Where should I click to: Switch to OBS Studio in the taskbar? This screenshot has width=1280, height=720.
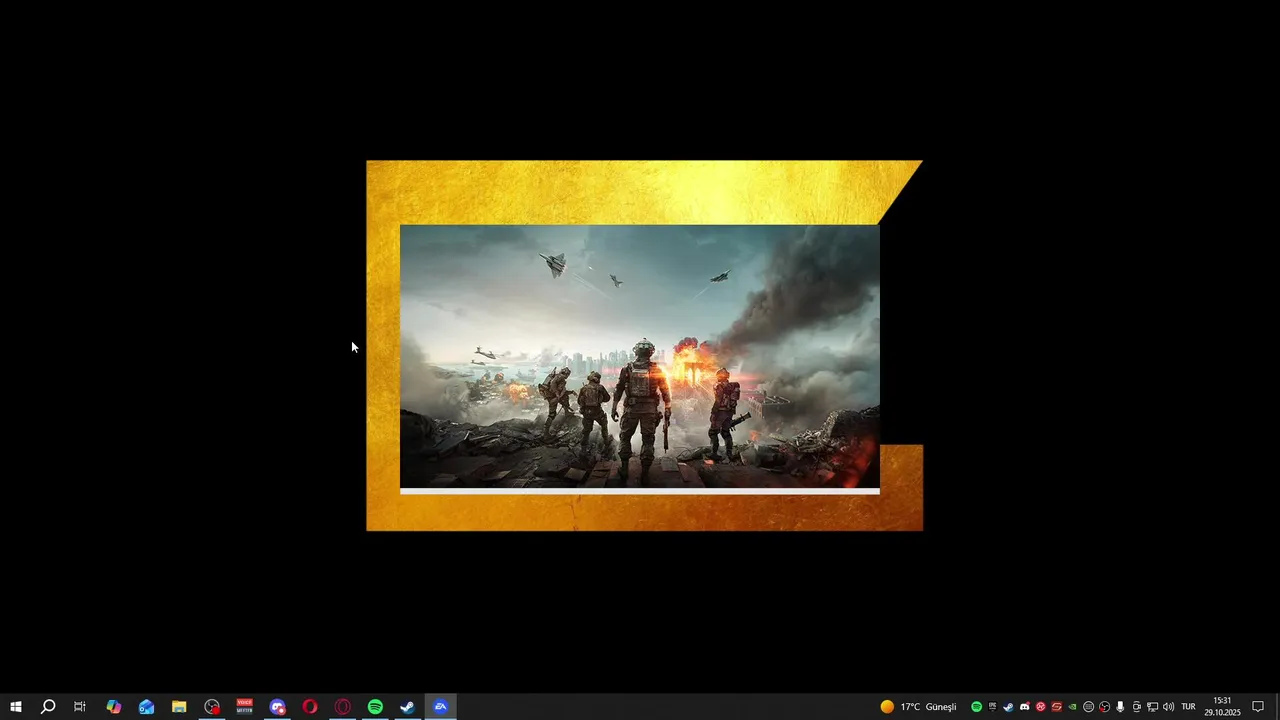[212, 707]
